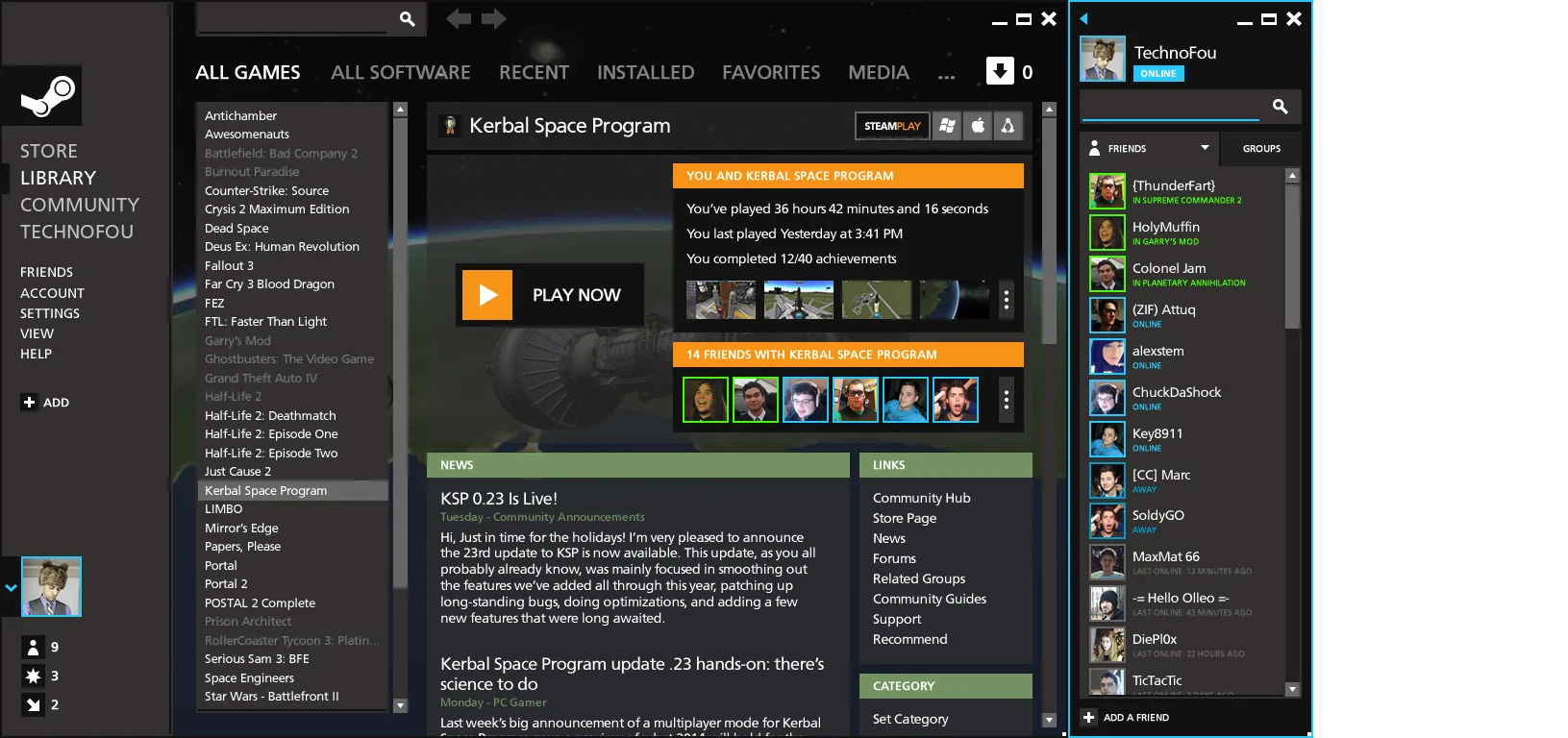Open more screenshots vertical dots menu
This screenshot has height=738, width=1568.
(x=1007, y=300)
